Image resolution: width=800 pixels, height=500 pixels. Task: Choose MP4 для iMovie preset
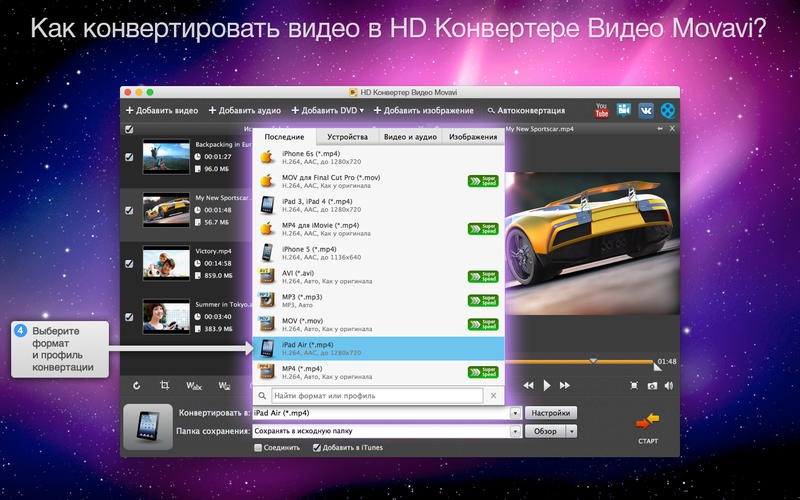pos(379,229)
